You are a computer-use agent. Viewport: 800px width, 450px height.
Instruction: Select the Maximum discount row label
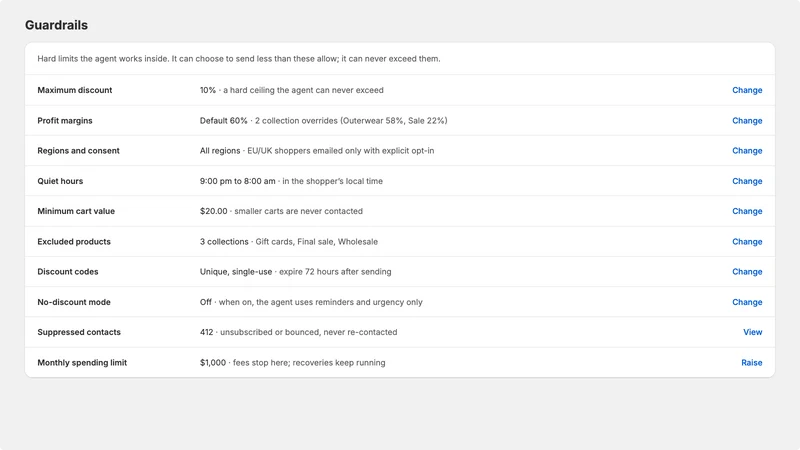[74, 90]
